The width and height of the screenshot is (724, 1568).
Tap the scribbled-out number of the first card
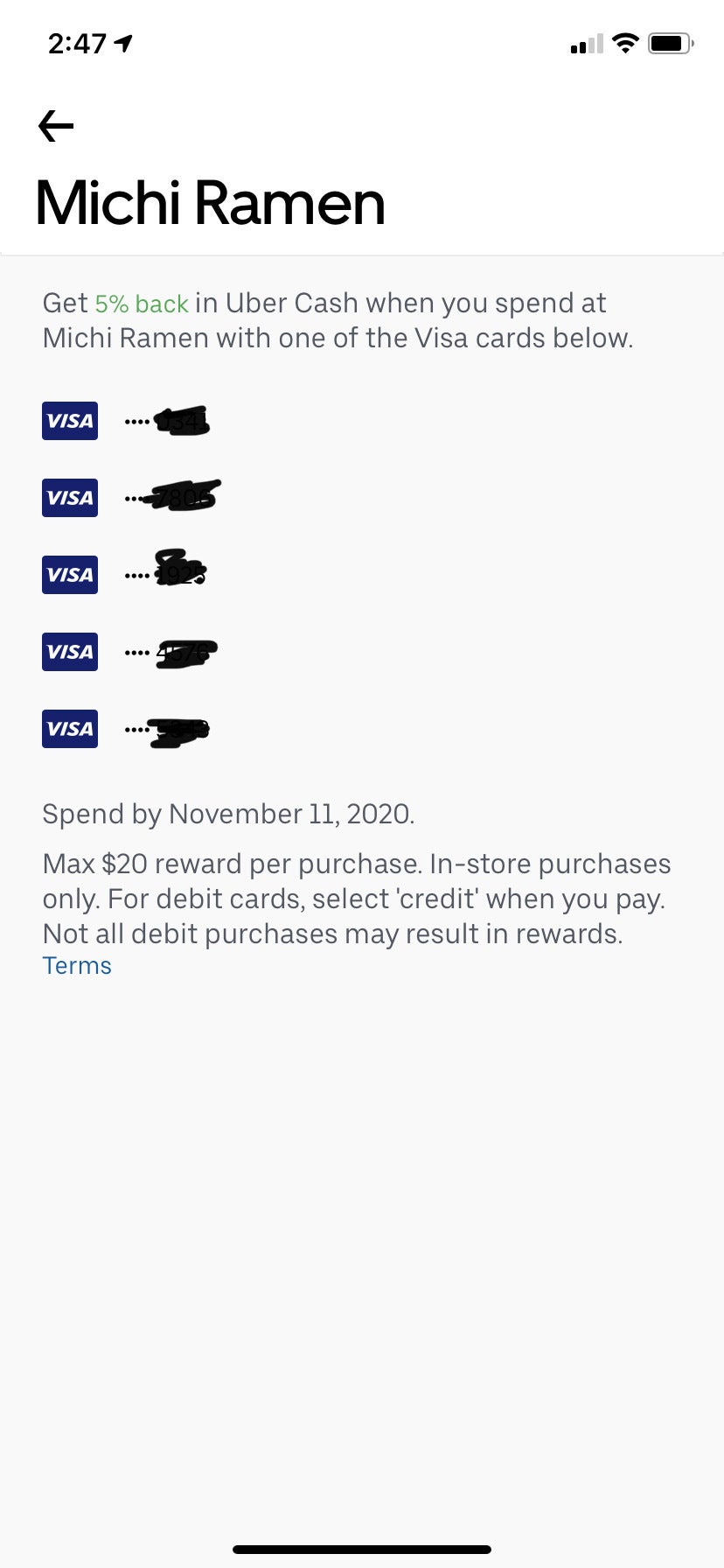pos(181,422)
